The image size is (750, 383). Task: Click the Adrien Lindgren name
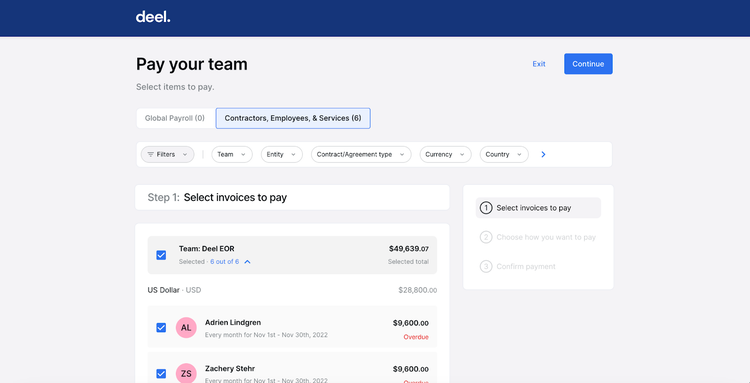[x=233, y=322]
